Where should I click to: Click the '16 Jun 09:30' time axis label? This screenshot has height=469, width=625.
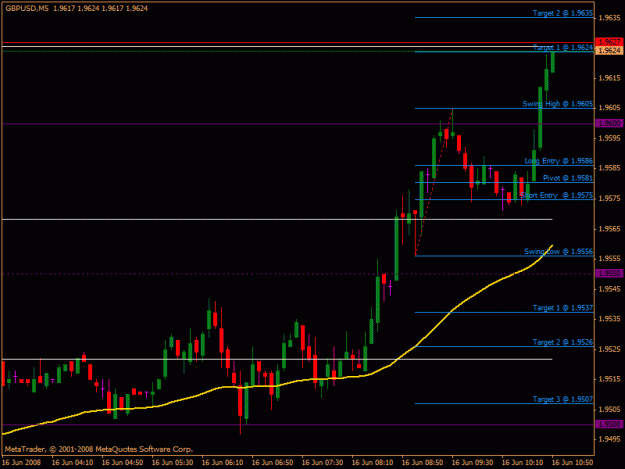tap(472, 463)
